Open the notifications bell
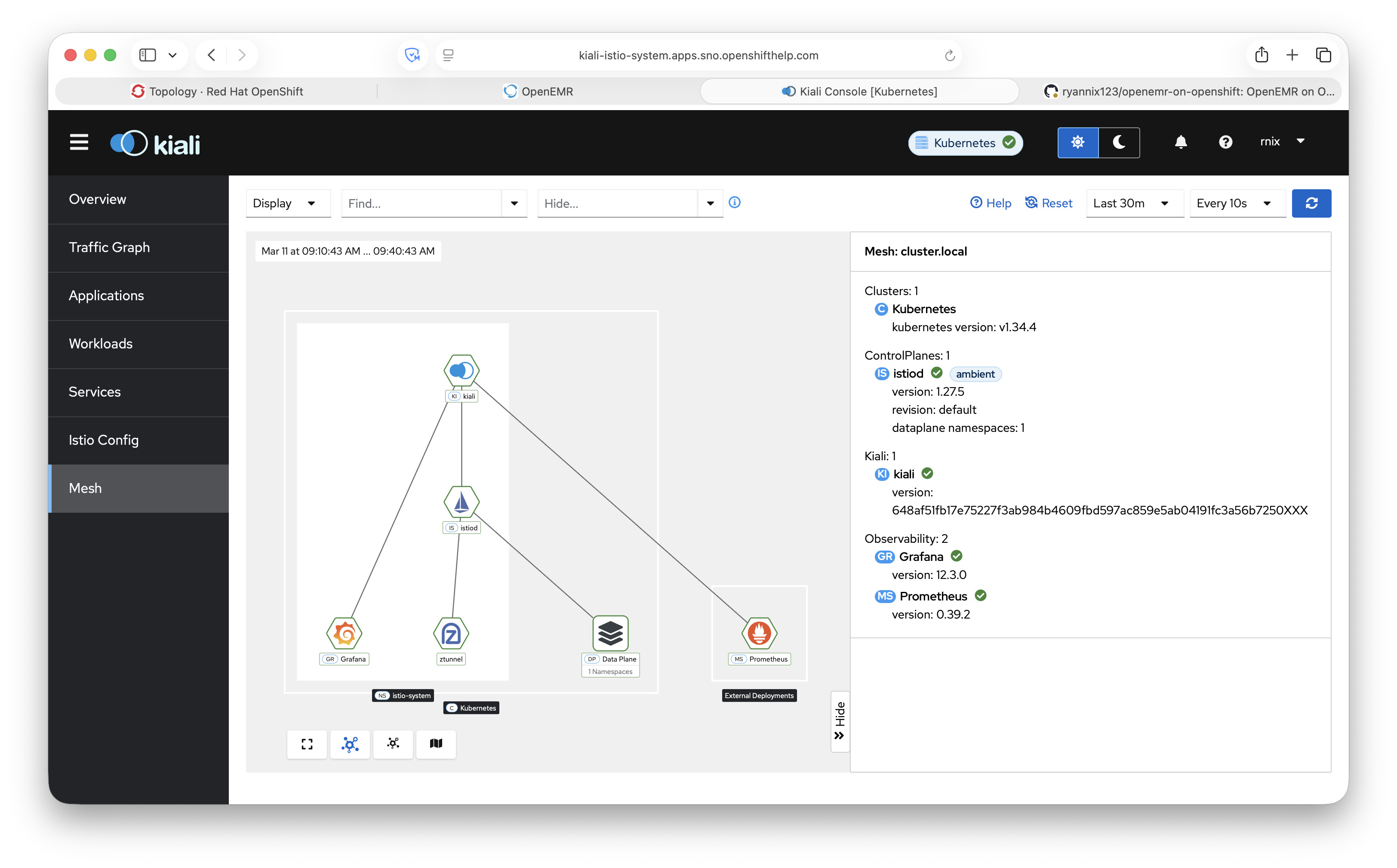 (1180, 142)
